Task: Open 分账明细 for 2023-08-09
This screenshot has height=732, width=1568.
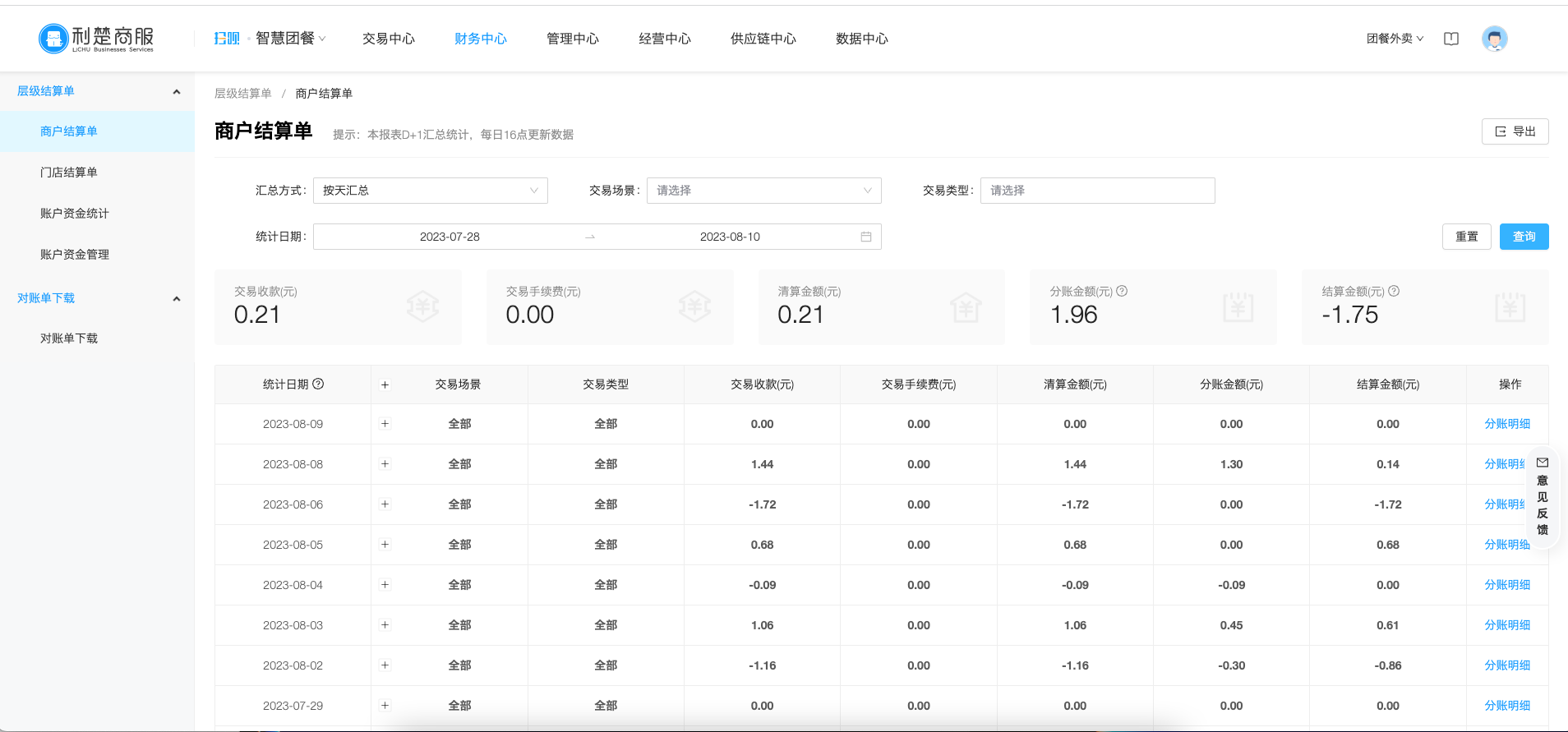Action: 1506,424
